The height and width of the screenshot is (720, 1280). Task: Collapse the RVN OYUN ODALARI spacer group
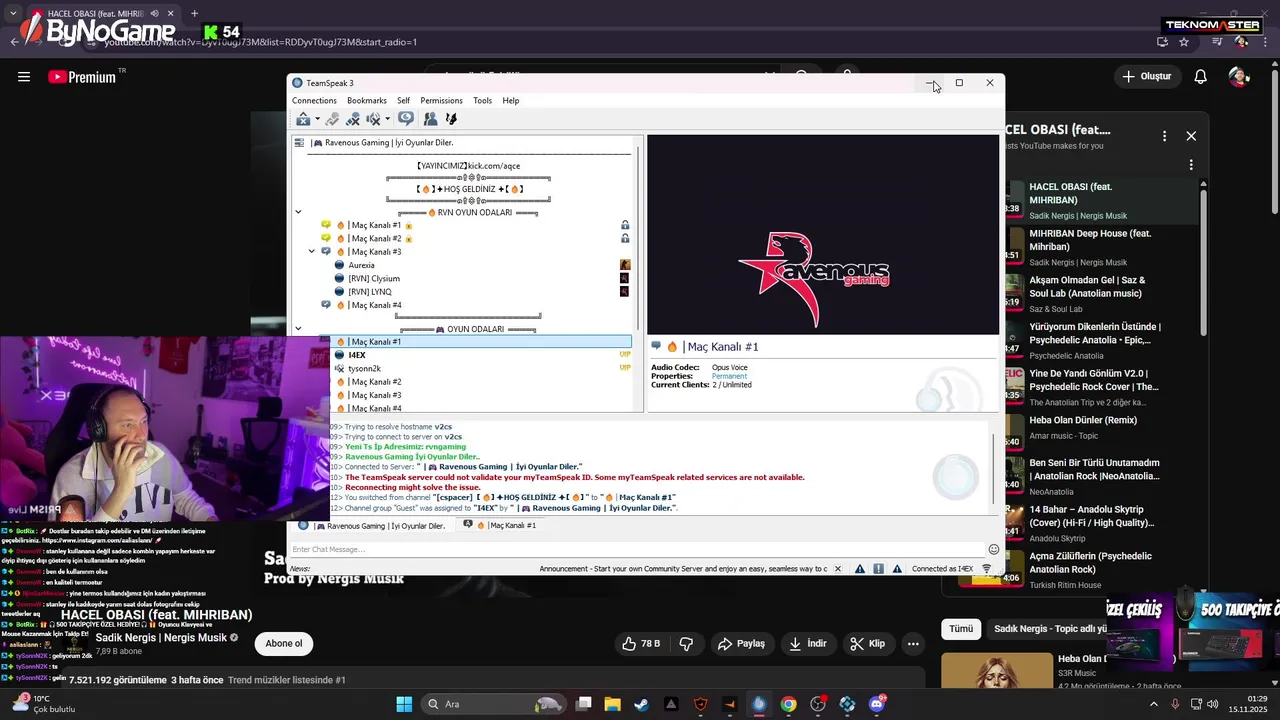pos(298,212)
